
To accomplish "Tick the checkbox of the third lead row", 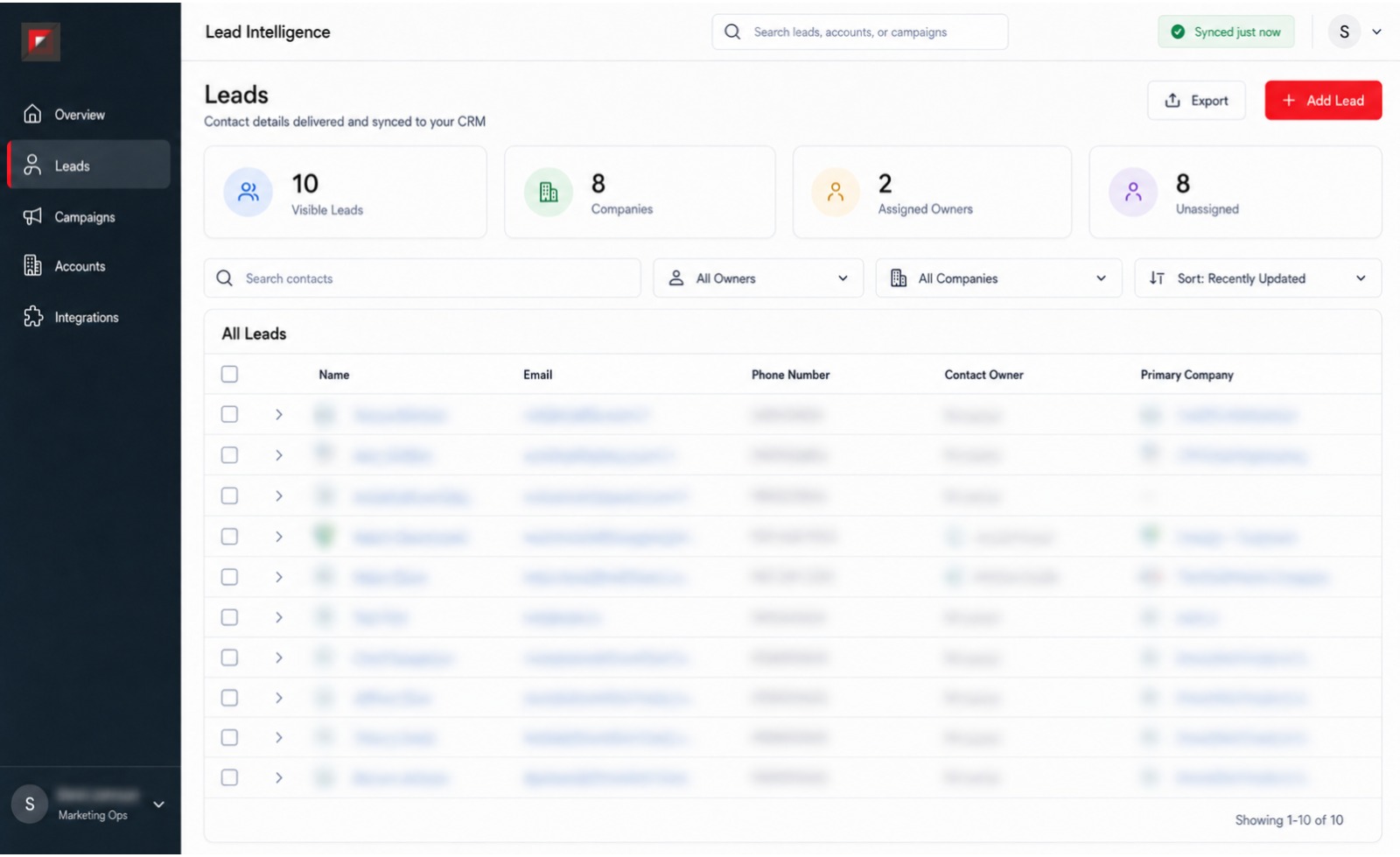I will pyautogui.click(x=229, y=496).
